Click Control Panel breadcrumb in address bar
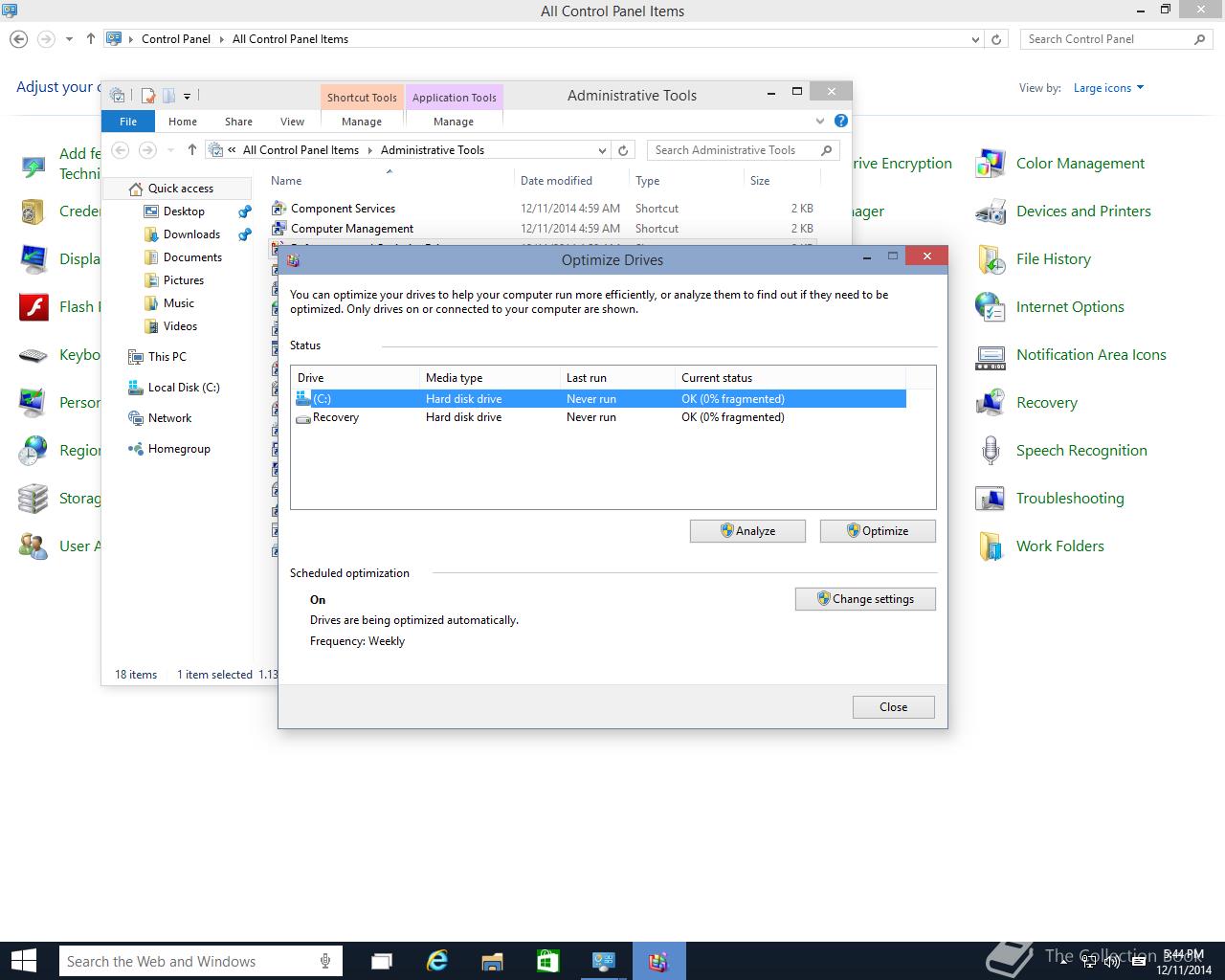The height and width of the screenshot is (980, 1225). (x=176, y=39)
